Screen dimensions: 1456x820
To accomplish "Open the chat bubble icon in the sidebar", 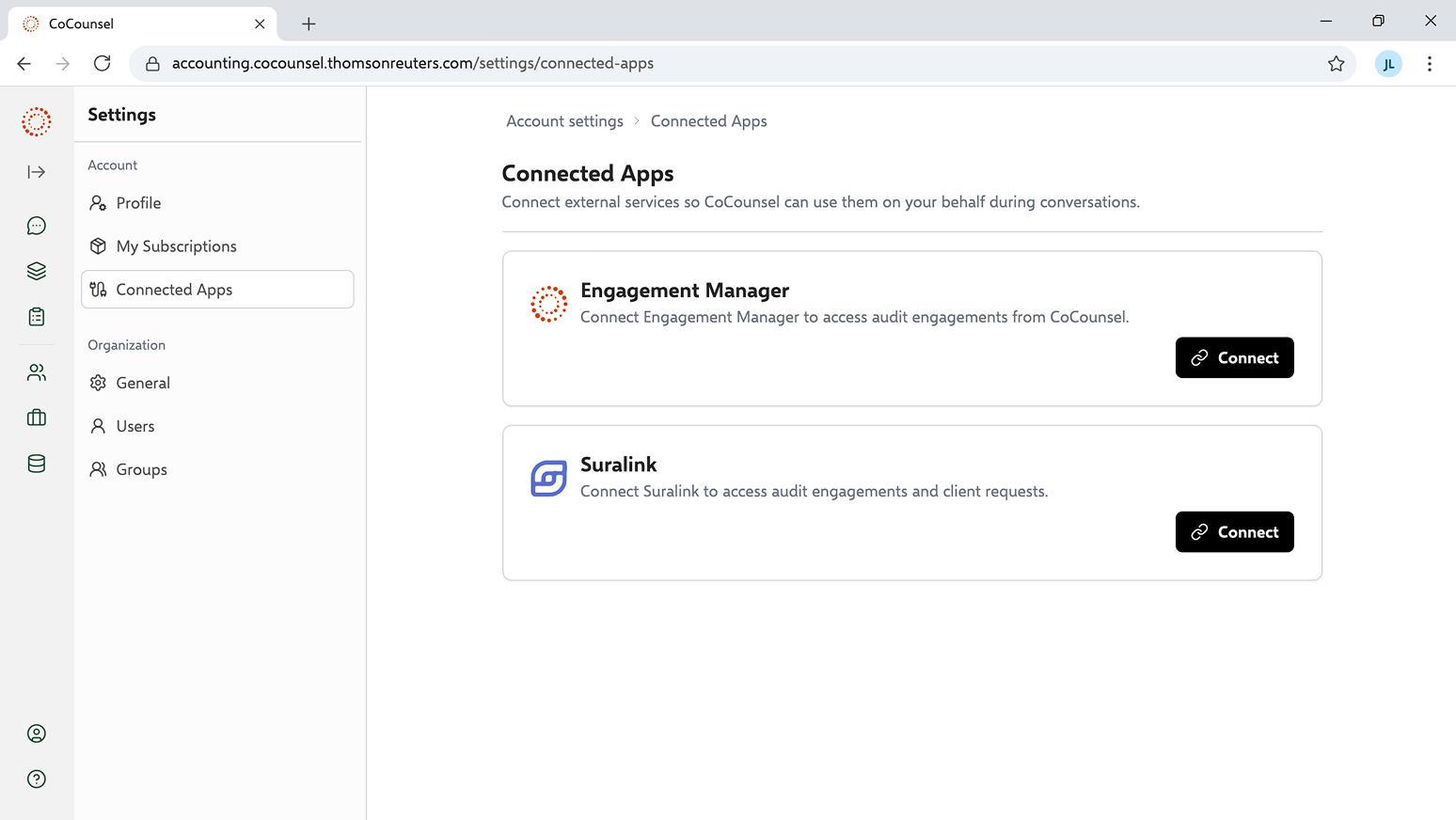I will 37,226.
